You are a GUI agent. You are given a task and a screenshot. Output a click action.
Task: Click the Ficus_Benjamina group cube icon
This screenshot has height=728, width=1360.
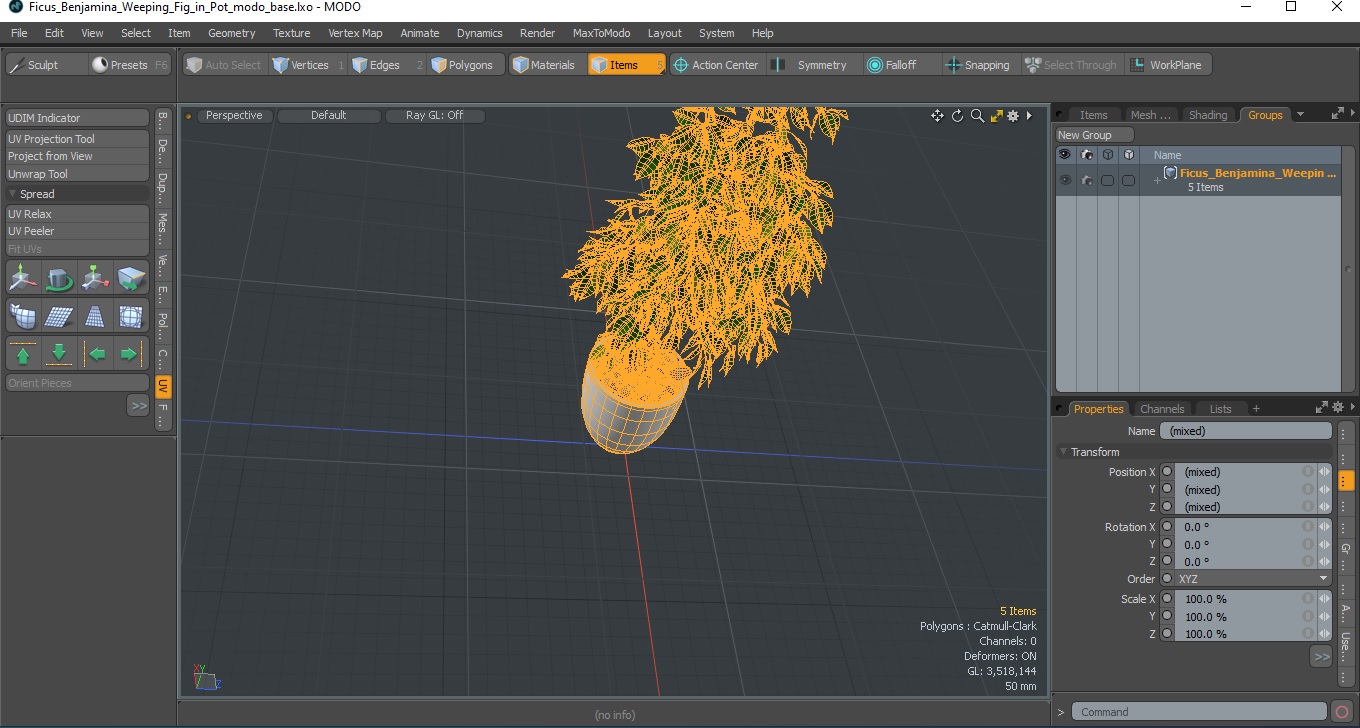tap(1170, 173)
